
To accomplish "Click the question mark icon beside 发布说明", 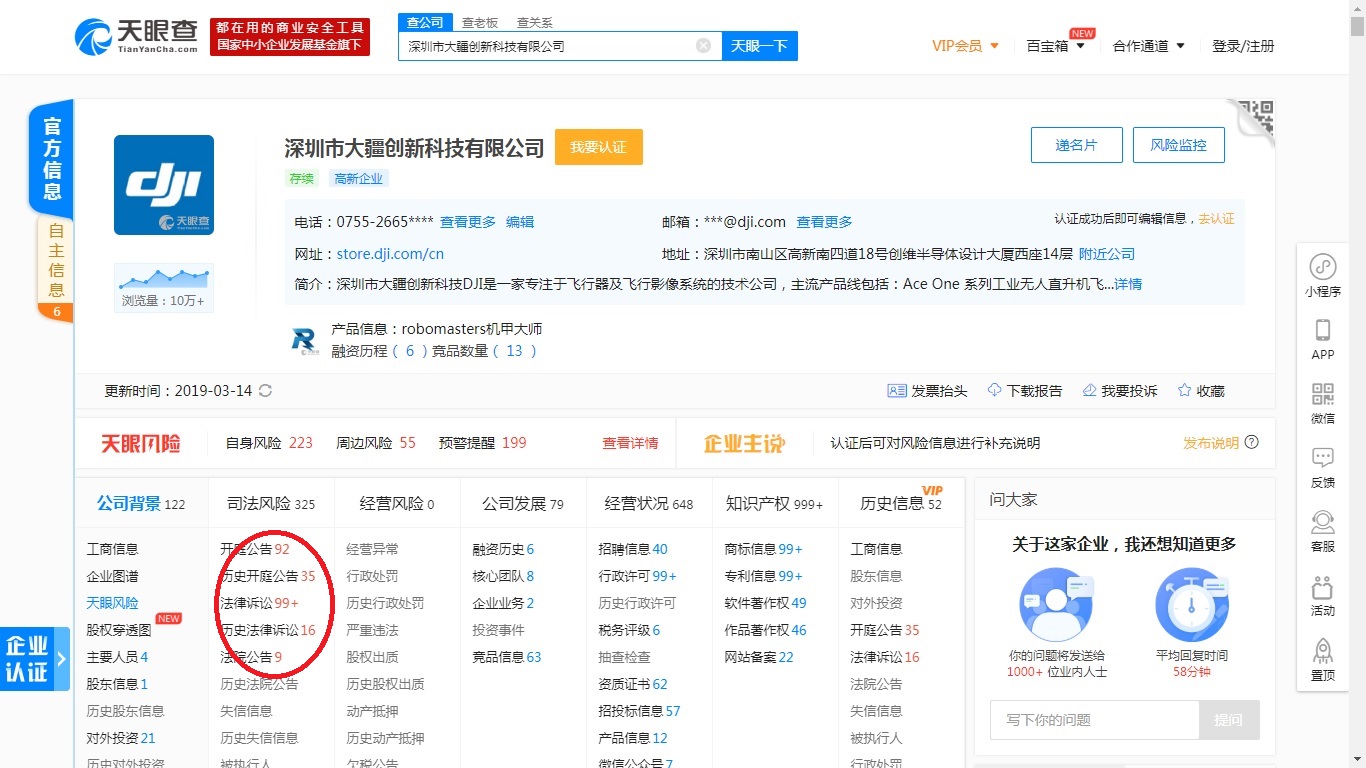I will tap(1252, 443).
